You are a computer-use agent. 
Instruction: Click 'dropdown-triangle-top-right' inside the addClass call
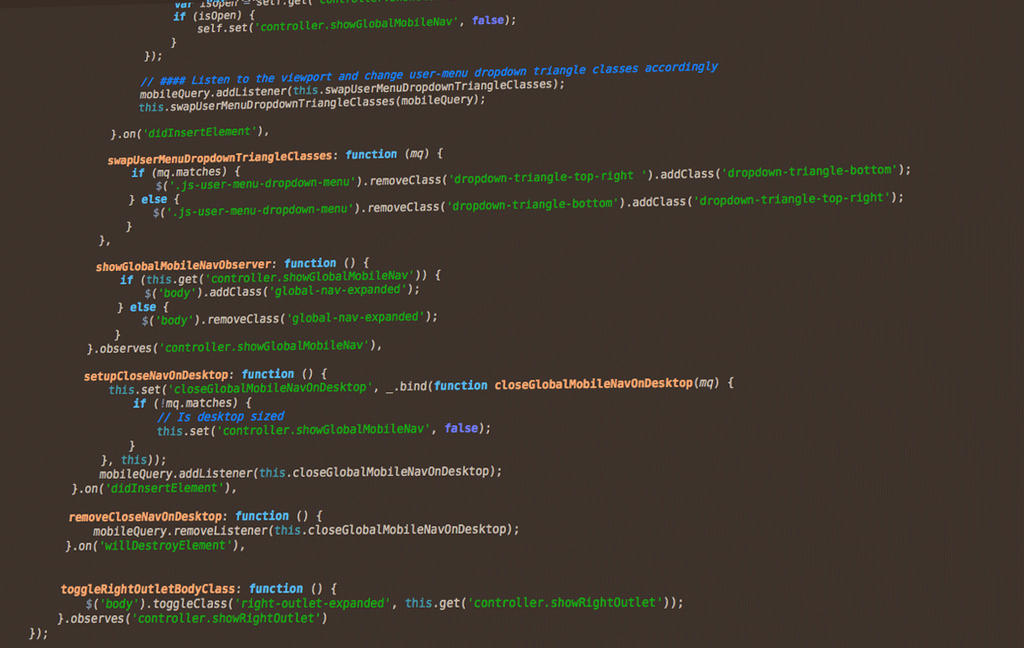coord(792,199)
